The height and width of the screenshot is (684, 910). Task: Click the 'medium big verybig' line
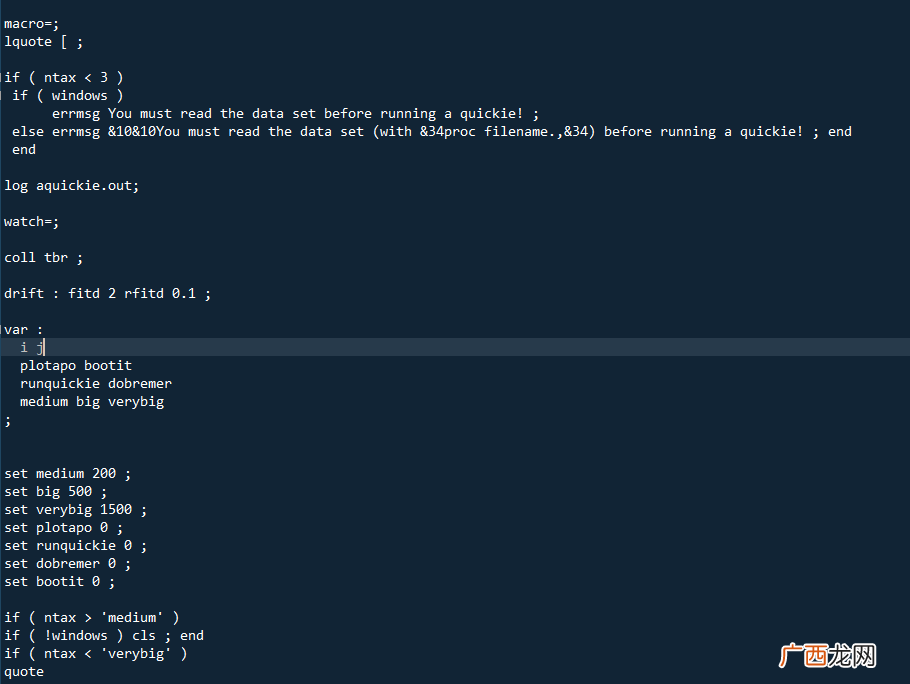[92, 401]
